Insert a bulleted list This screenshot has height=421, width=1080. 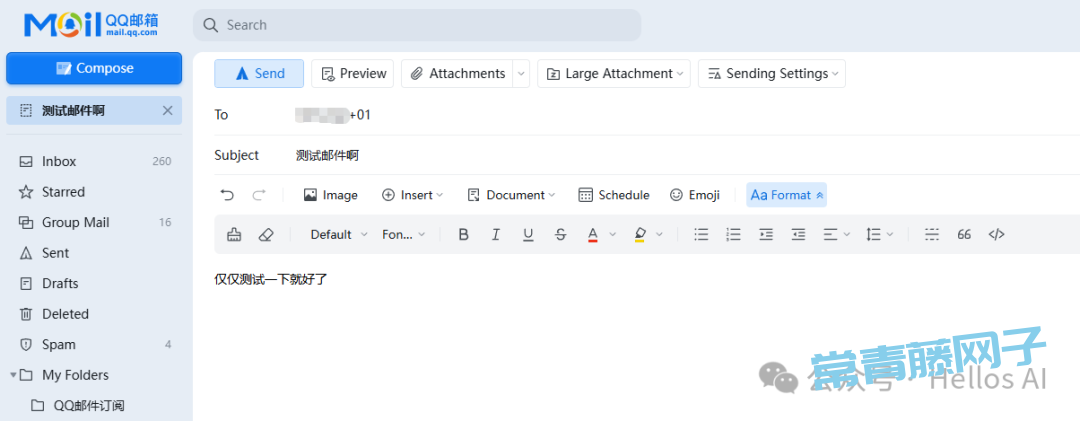(x=701, y=235)
